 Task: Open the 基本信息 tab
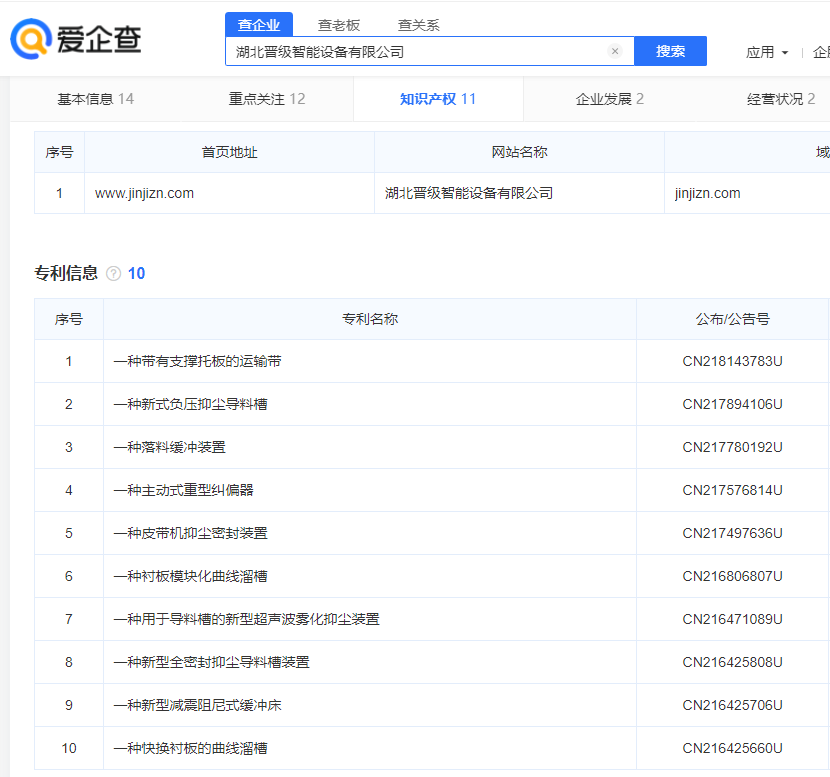95,99
